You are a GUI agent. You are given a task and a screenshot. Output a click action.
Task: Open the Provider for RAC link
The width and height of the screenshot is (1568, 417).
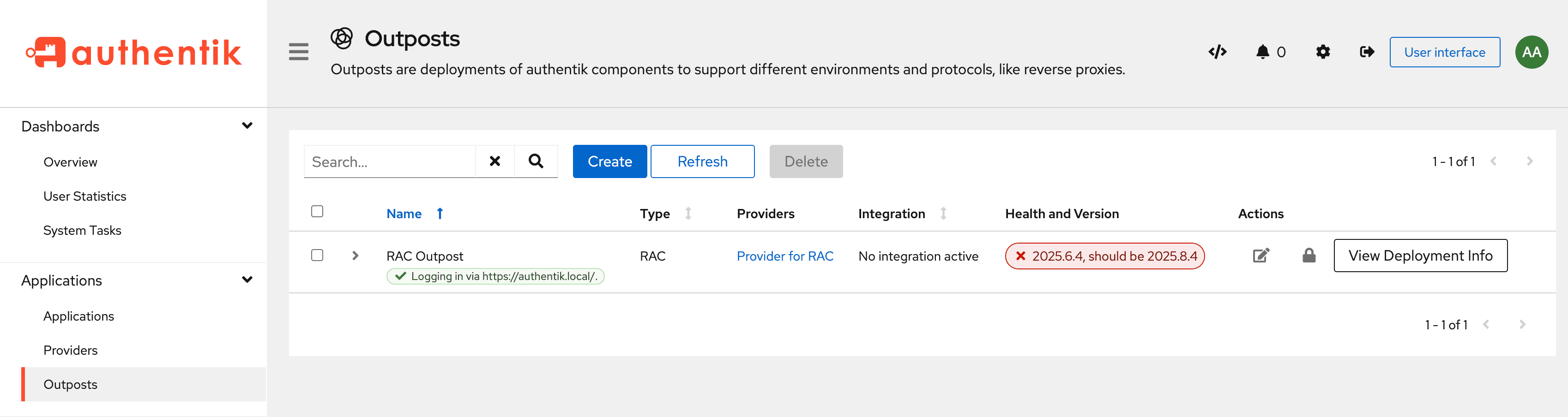click(784, 256)
